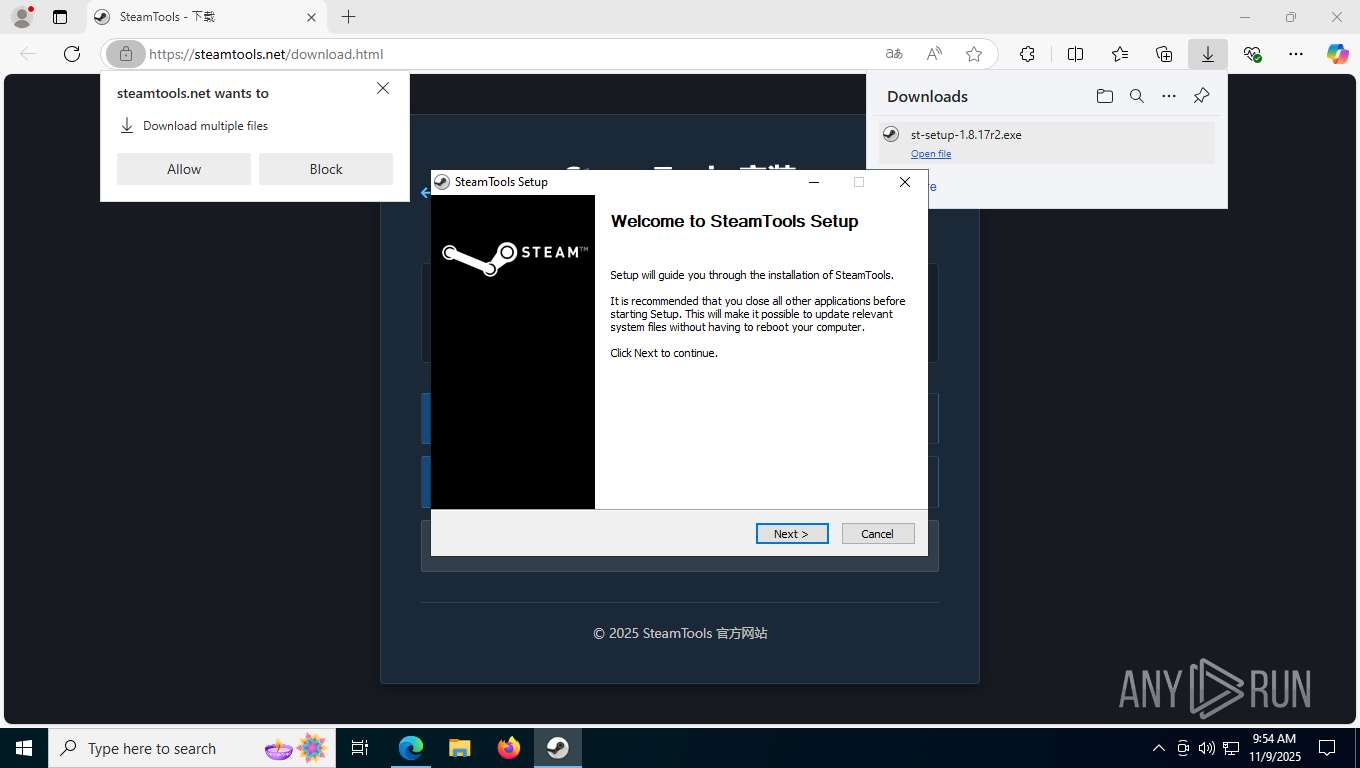
Task: Open file link under st-setup-1.8.17r2.exe
Action: tap(931, 154)
